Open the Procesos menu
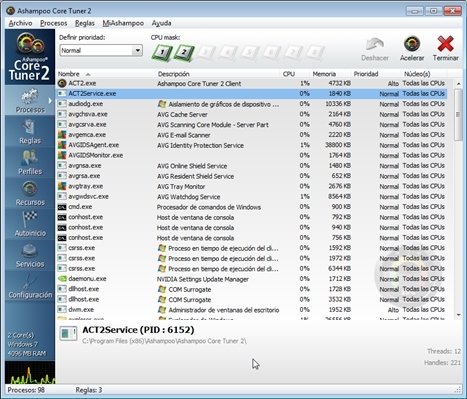Image resolution: width=467 pixels, height=399 pixels. pos(53,23)
